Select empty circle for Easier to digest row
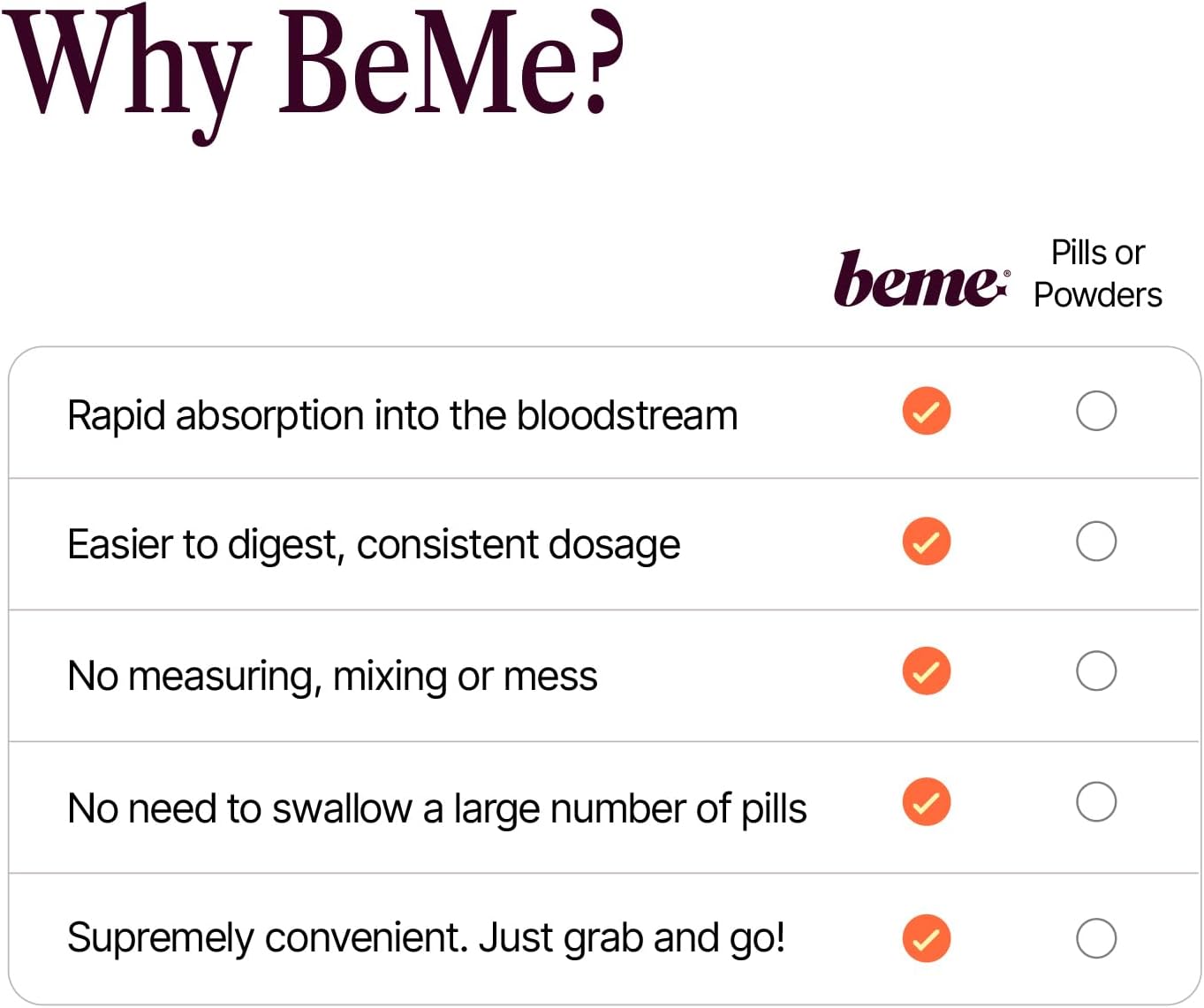The width and height of the screenshot is (1204, 1008). (x=1095, y=542)
